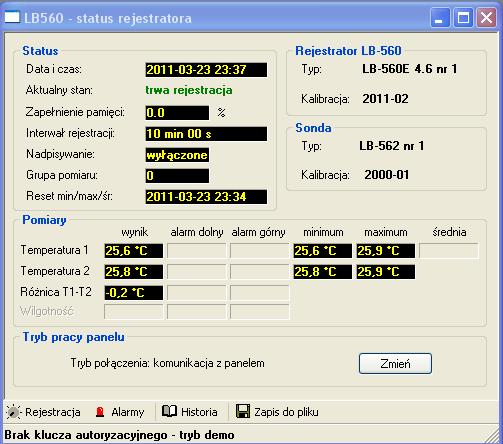
Task: Maximize the LB560 status window
Action: pyautogui.click(x=463, y=17)
